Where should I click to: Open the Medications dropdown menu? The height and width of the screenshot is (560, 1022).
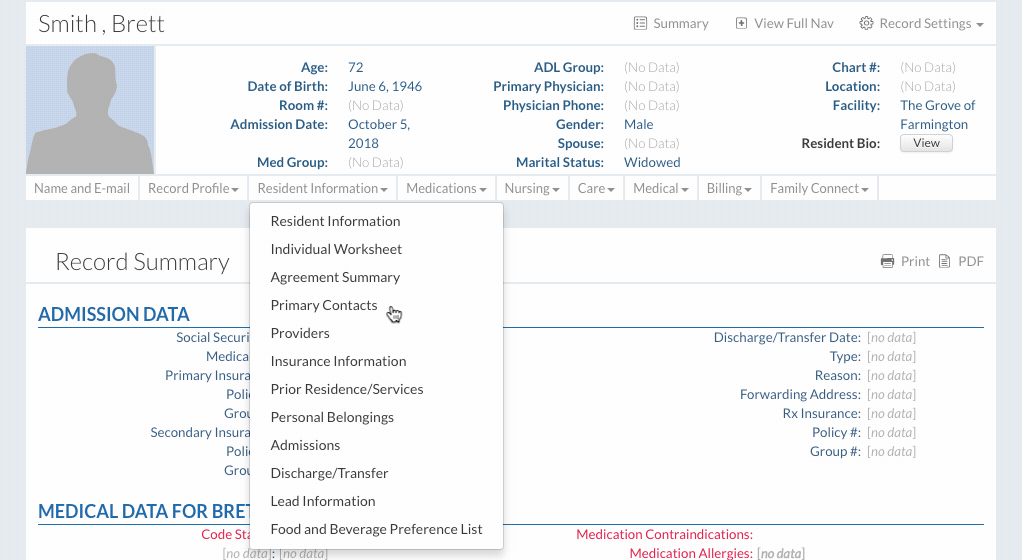(446, 188)
